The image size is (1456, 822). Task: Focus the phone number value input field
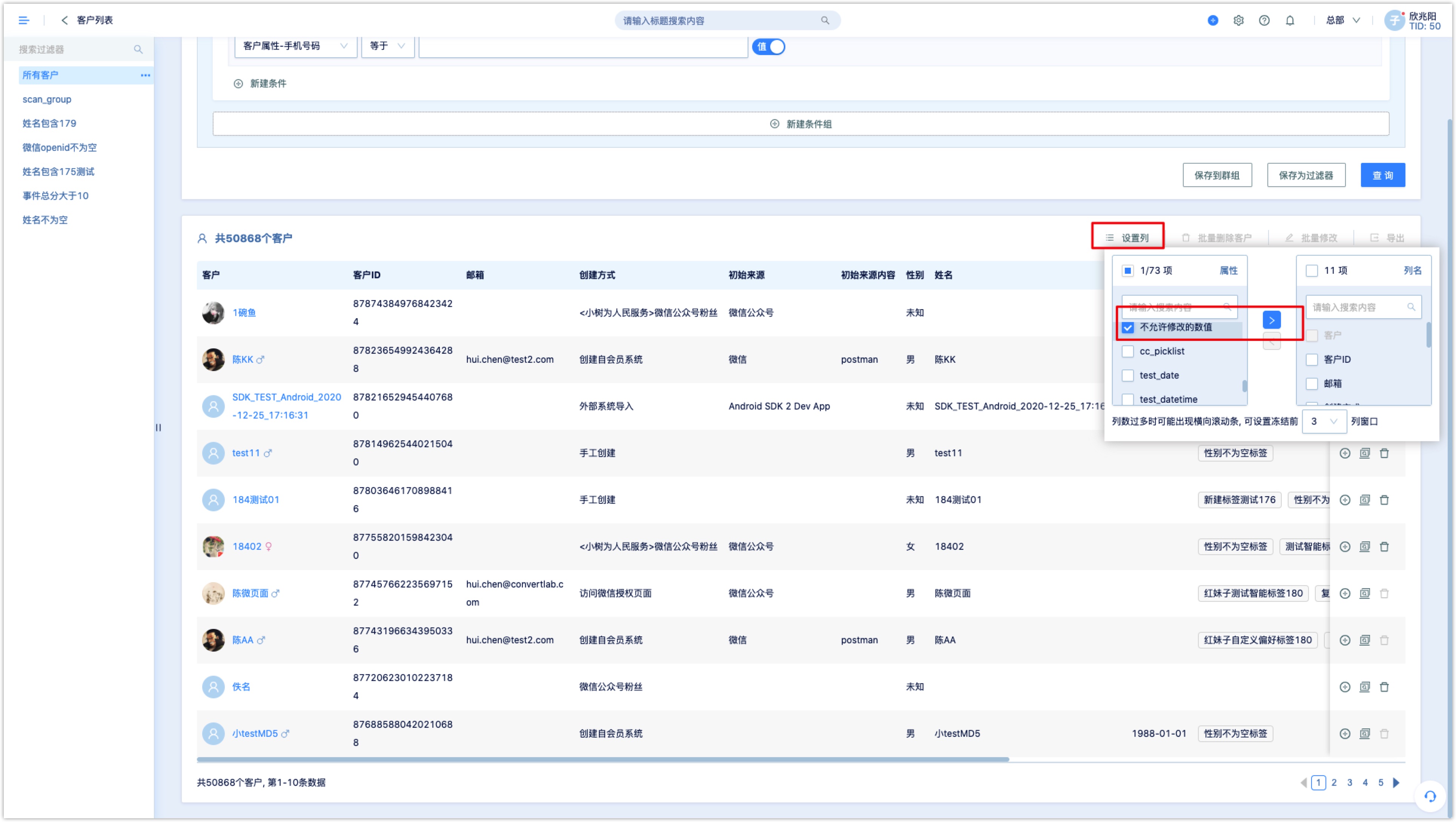[583, 46]
